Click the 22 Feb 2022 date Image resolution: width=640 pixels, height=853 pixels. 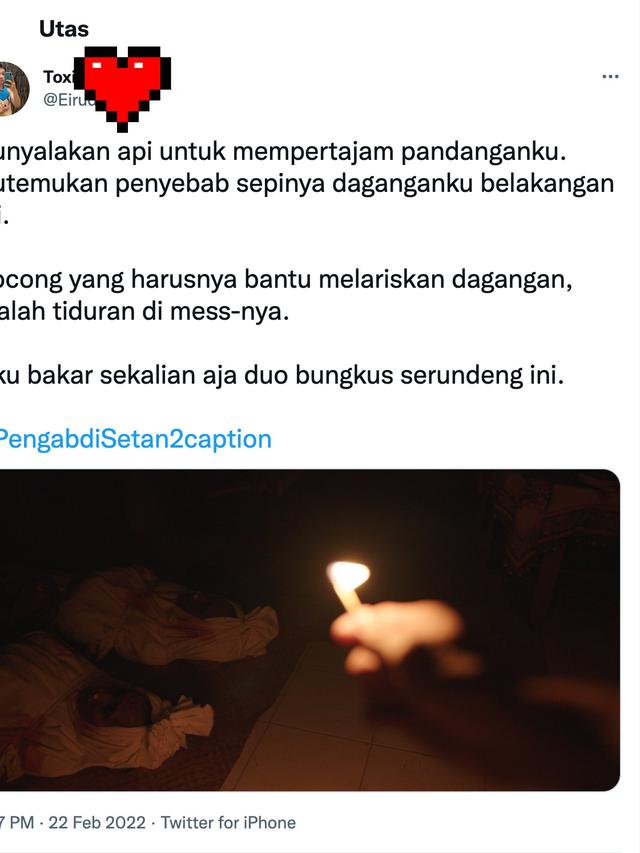(x=97, y=823)
